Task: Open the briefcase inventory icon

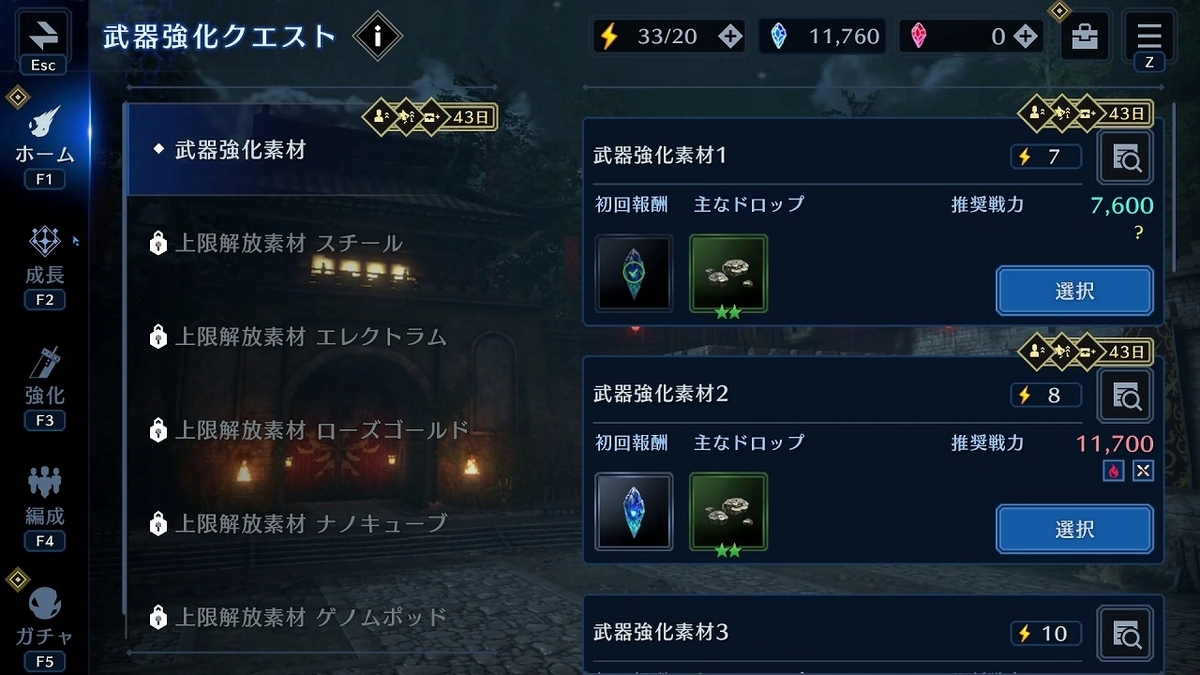Action: (x=1084, y=37)
